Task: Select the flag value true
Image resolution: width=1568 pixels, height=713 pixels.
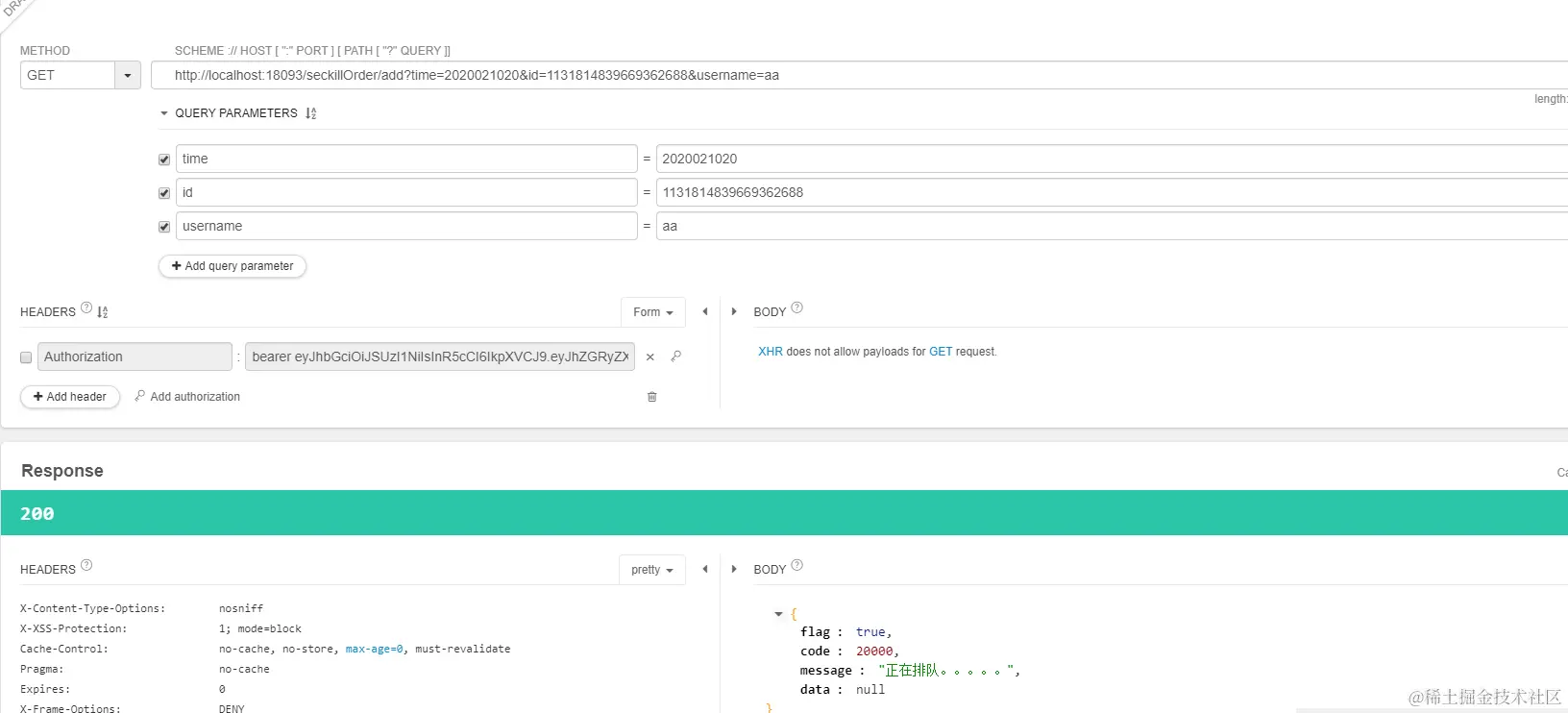Action: coord(870,632)
